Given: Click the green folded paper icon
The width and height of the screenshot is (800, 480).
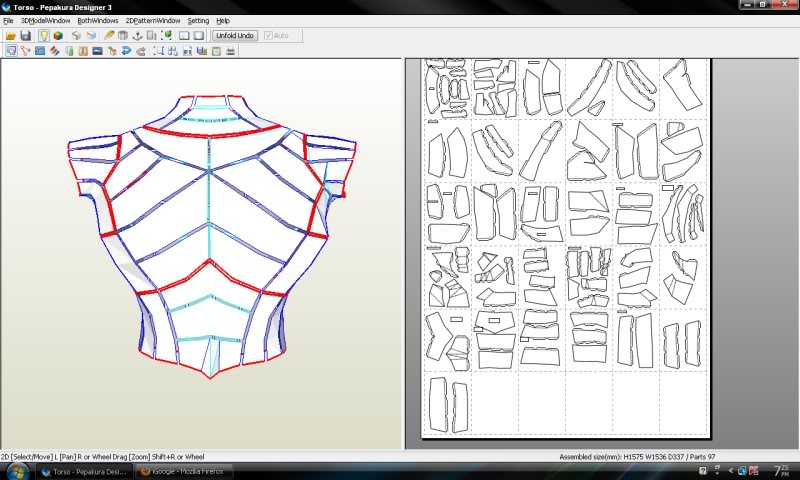Looking at the screenshot, I should (69, 51).
